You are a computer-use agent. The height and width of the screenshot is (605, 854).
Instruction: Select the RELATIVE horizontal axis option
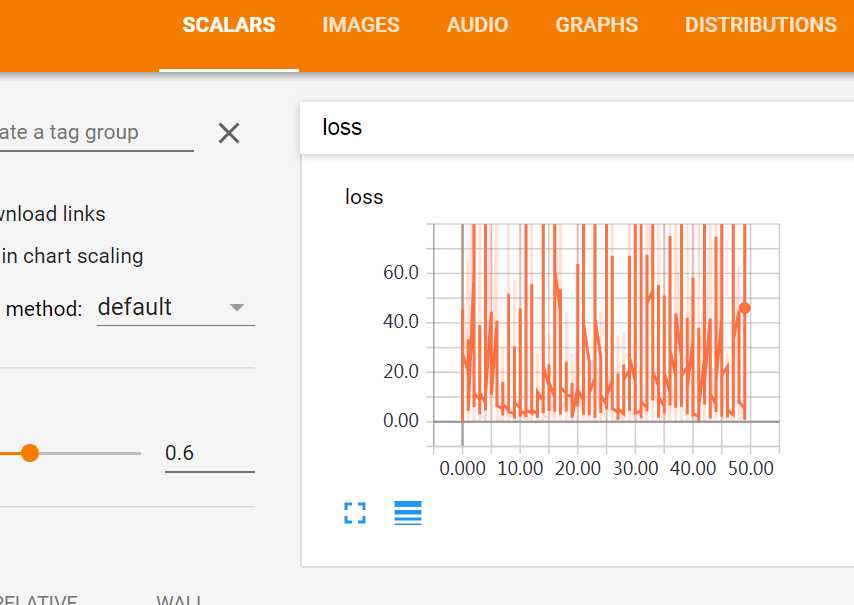pos(39,600)
